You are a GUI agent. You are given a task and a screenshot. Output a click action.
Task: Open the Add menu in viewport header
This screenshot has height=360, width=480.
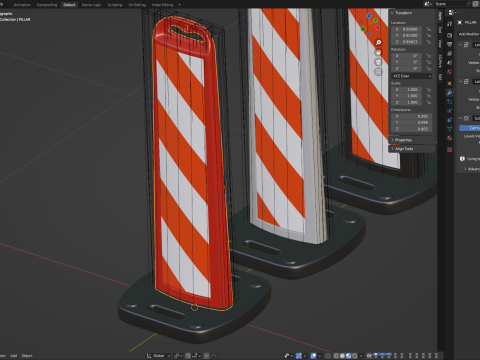pos(14,356)
